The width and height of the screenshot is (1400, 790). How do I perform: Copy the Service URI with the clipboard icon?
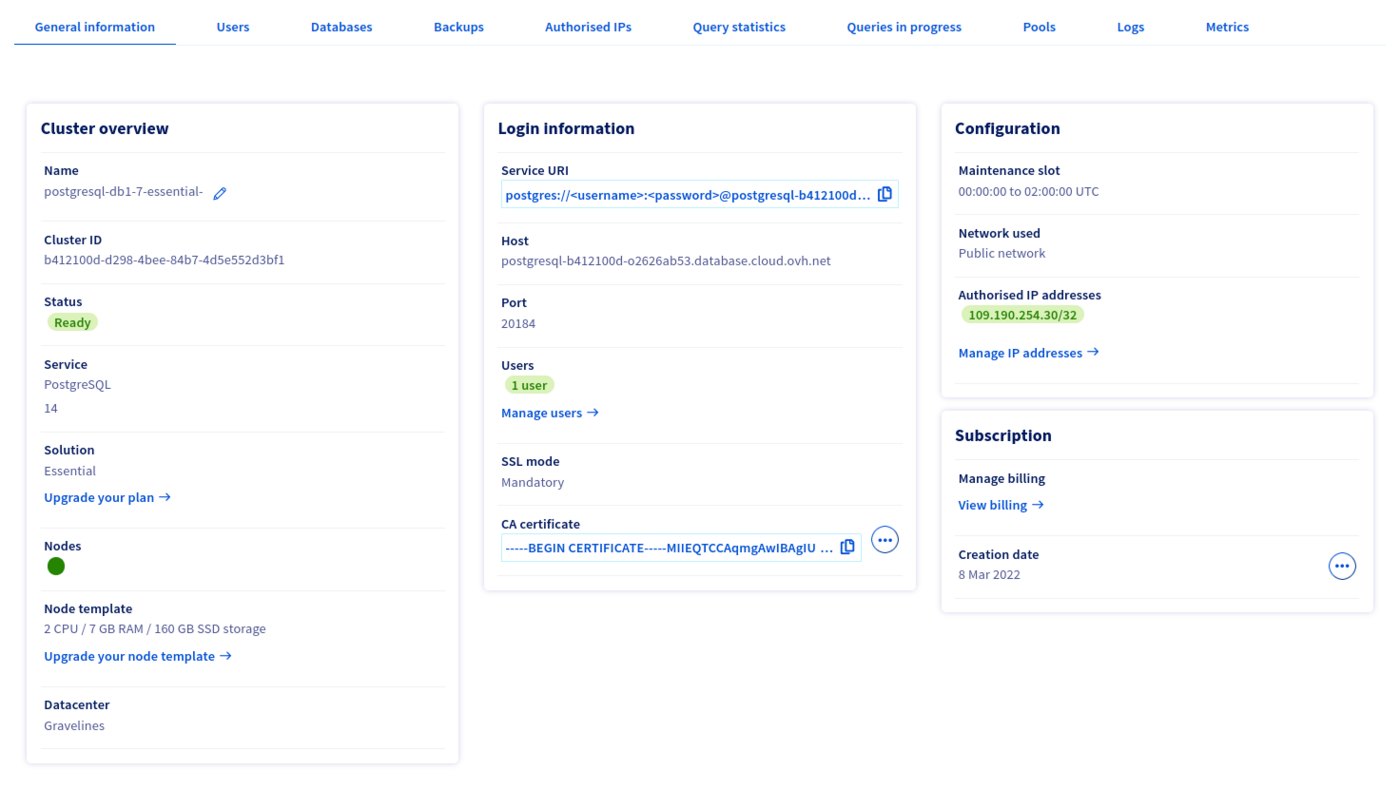pyautogui.click(x=885, y=194)
